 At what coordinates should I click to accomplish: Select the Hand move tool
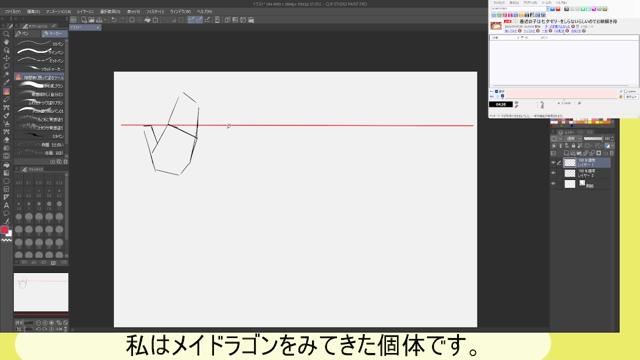point(6,42)
